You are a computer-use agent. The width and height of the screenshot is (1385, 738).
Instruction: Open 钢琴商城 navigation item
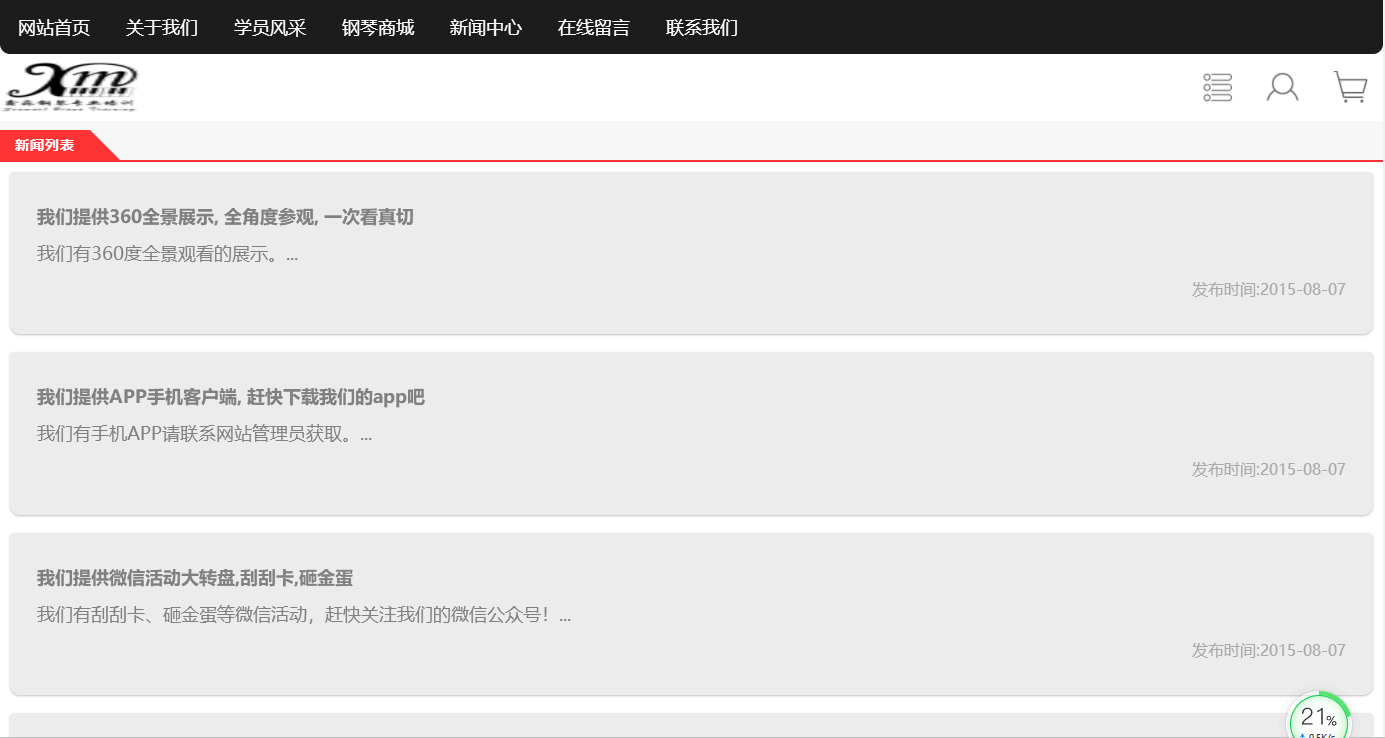(x=378, y=28)
